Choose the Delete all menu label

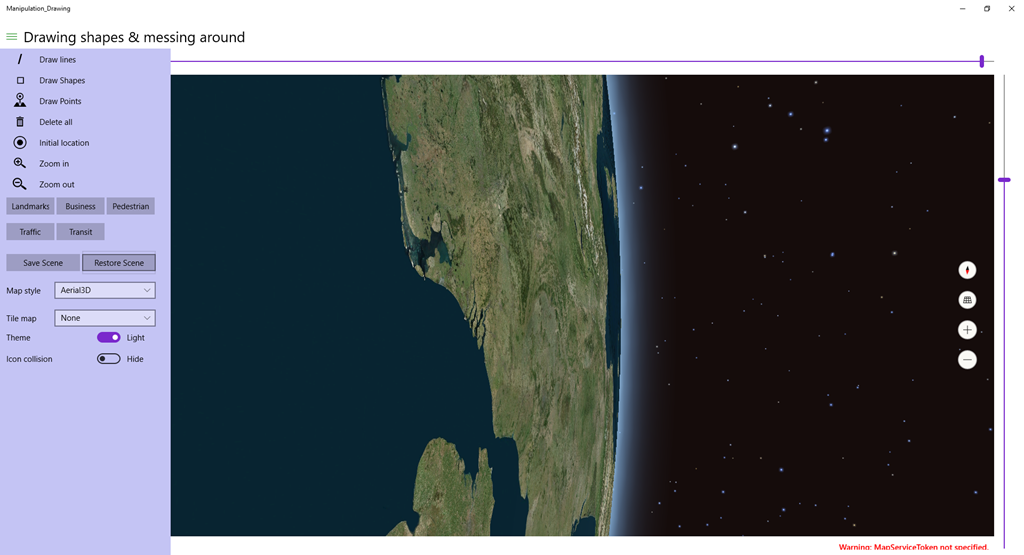coord(56,122)
